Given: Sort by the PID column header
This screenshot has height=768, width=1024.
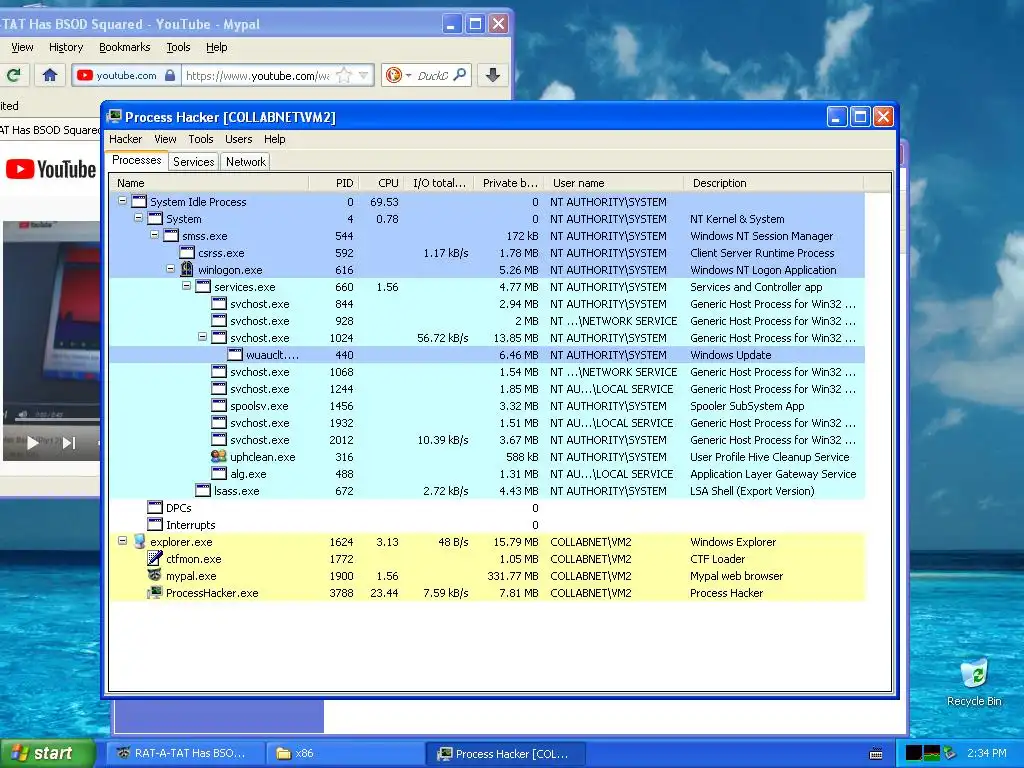Looking at the screenshot, I should click(x=334, y=183).
